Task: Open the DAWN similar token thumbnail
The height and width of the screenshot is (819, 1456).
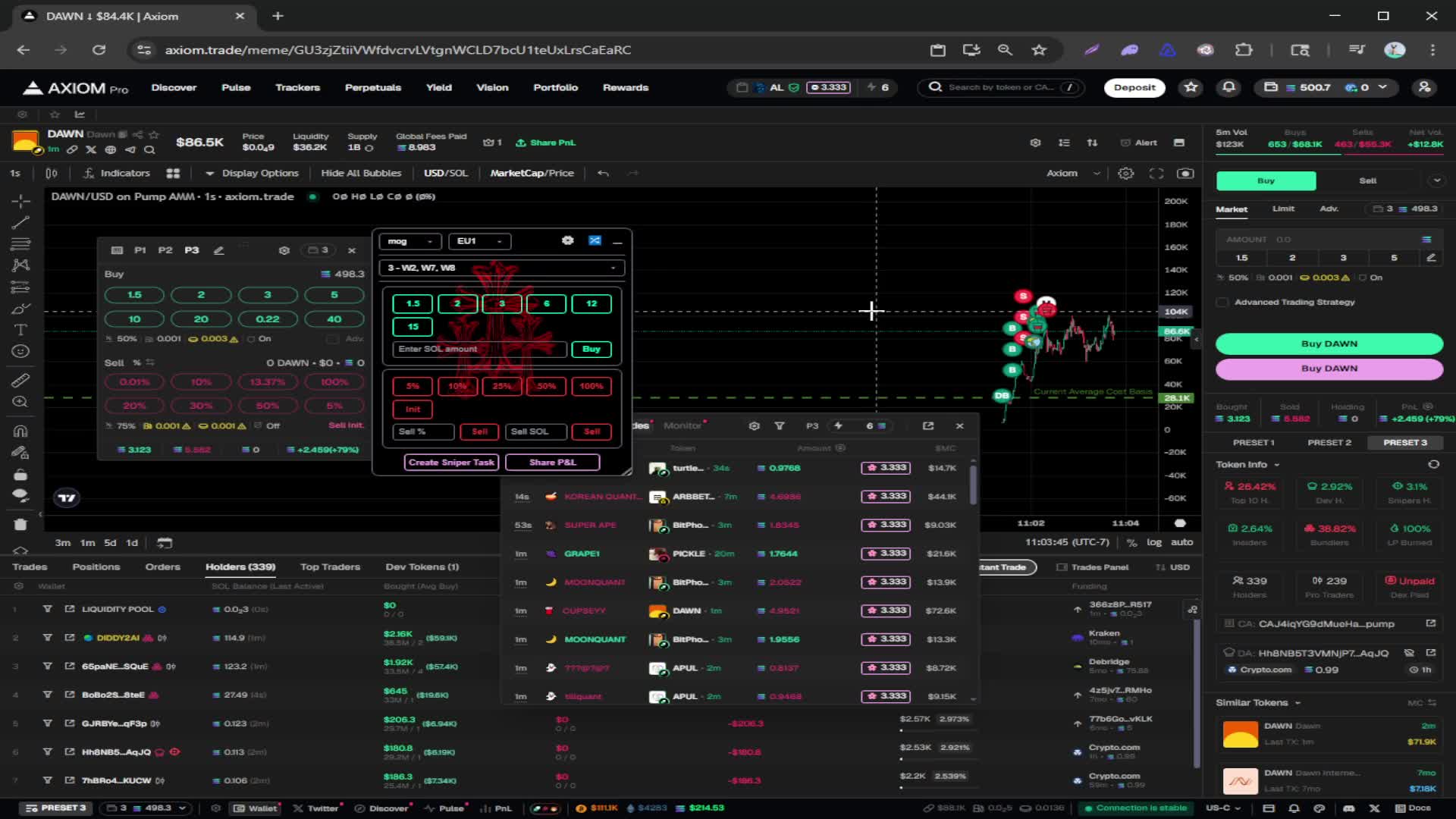Action: [1241, 733]
